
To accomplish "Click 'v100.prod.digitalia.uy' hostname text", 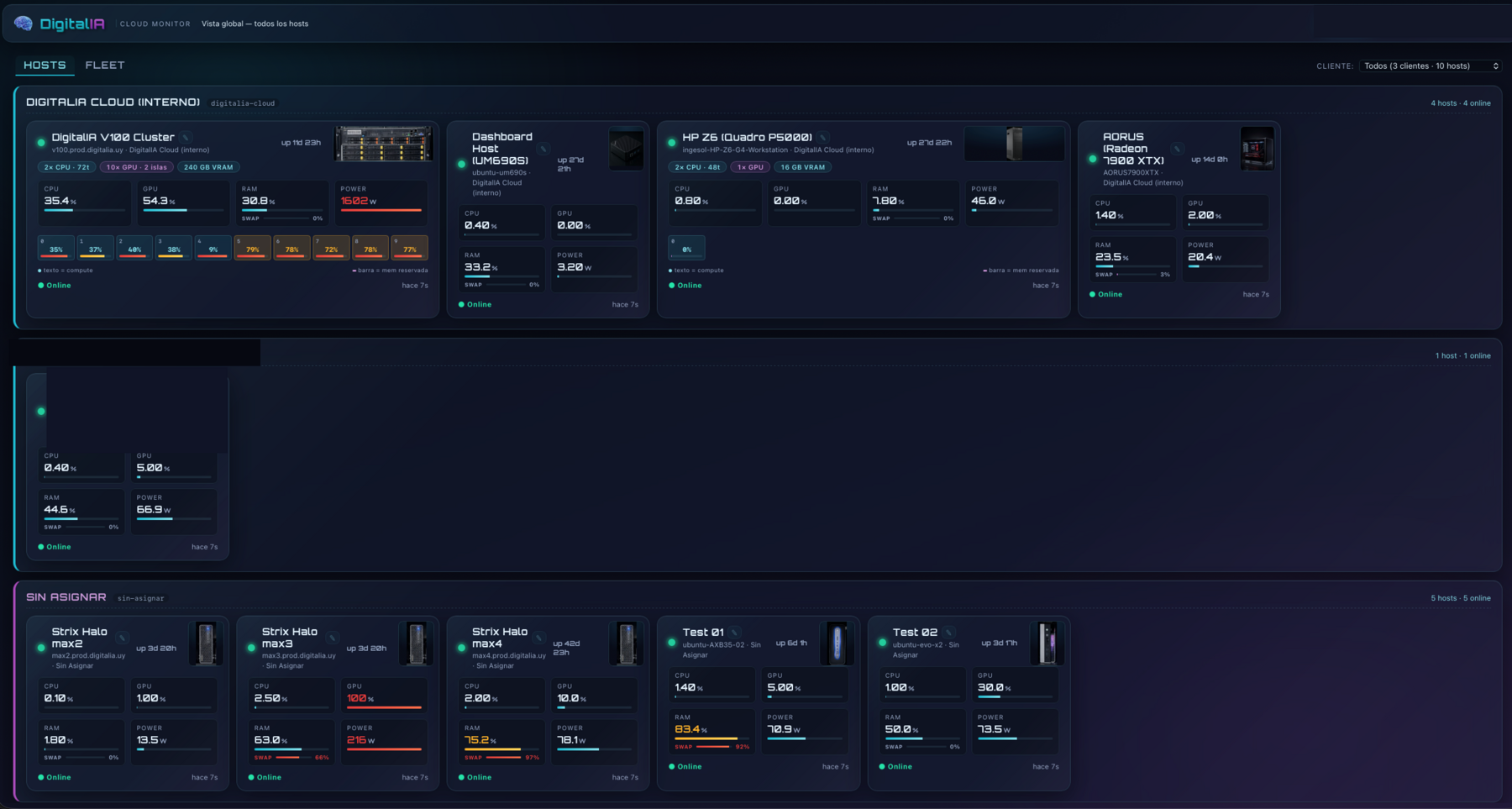I will click(87, 150).
